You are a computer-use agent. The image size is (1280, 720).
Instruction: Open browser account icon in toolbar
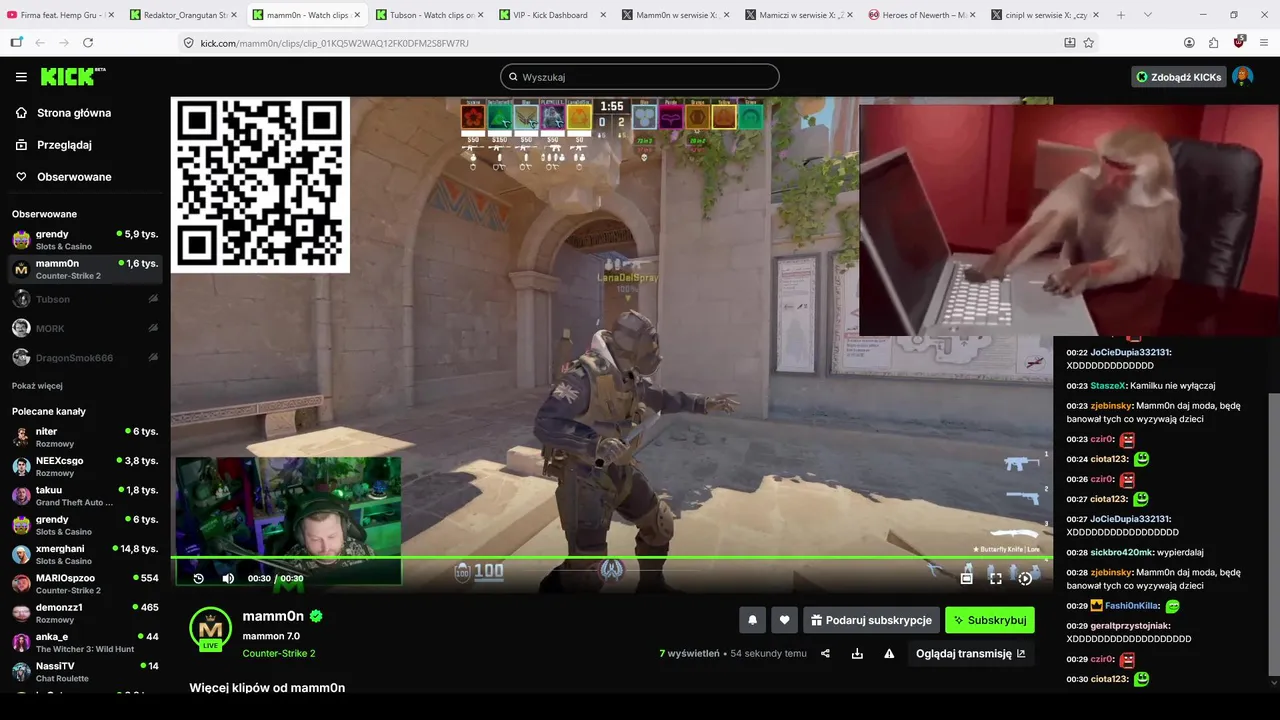[1189, 43]
